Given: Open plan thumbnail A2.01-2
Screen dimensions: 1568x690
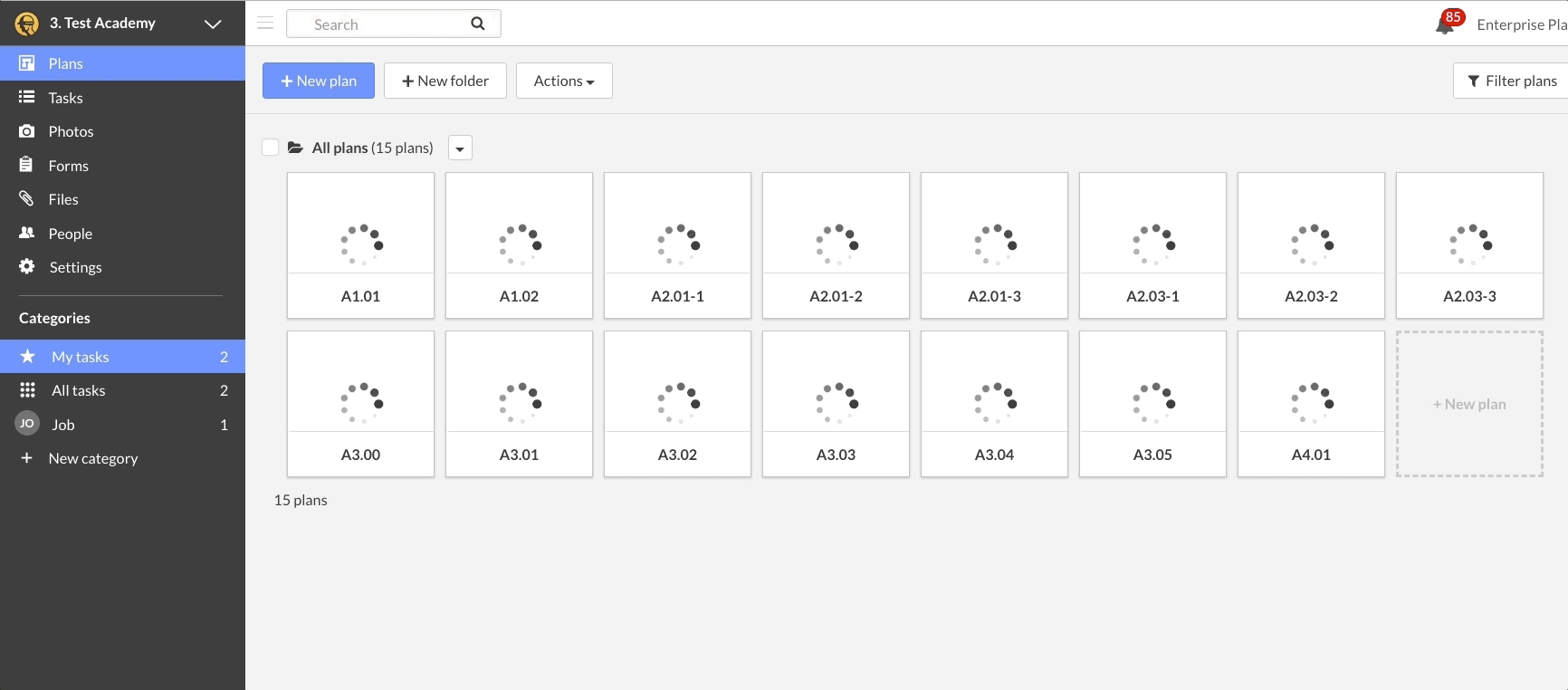Looking at the screenshot, I should pyautogui.click(x=836, y=244).
